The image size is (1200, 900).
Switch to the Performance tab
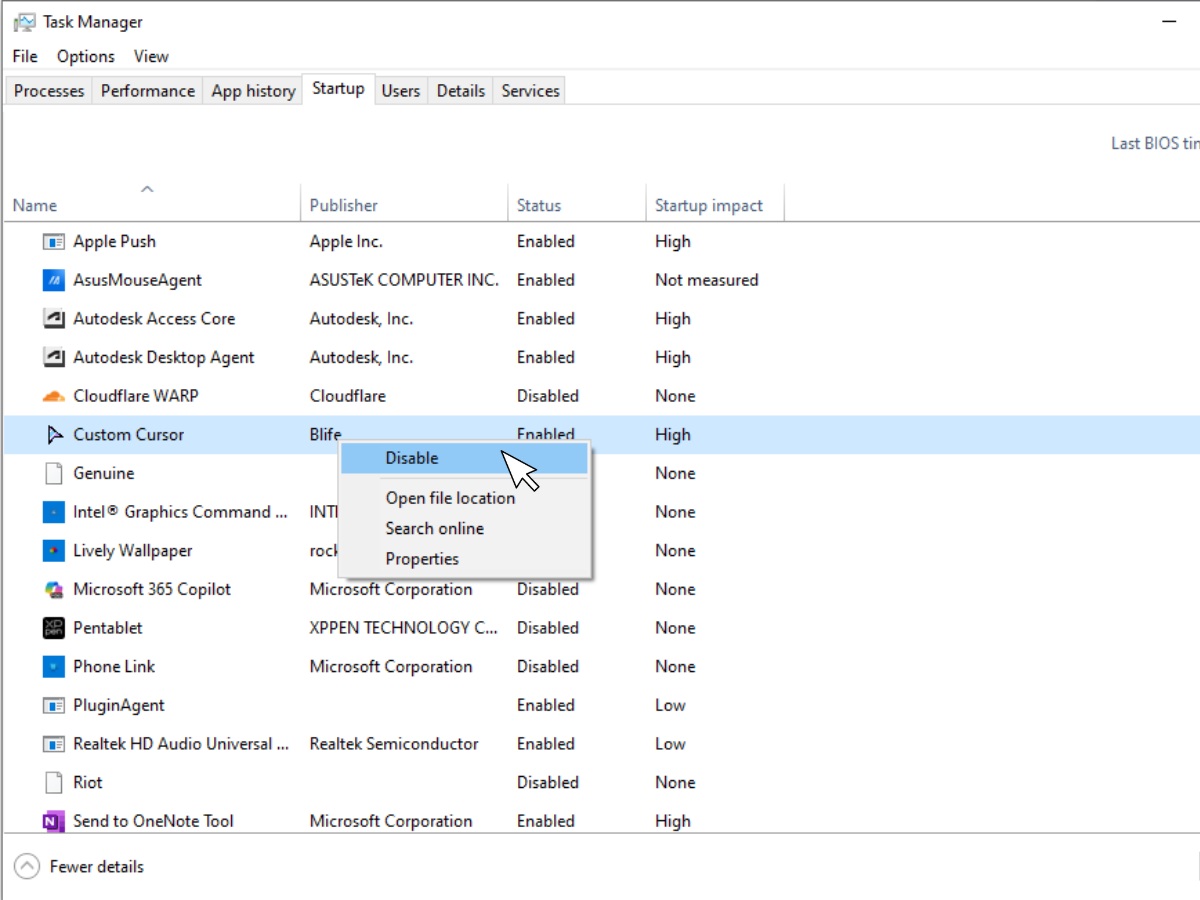pyautogui.click(x=148, y=91)
